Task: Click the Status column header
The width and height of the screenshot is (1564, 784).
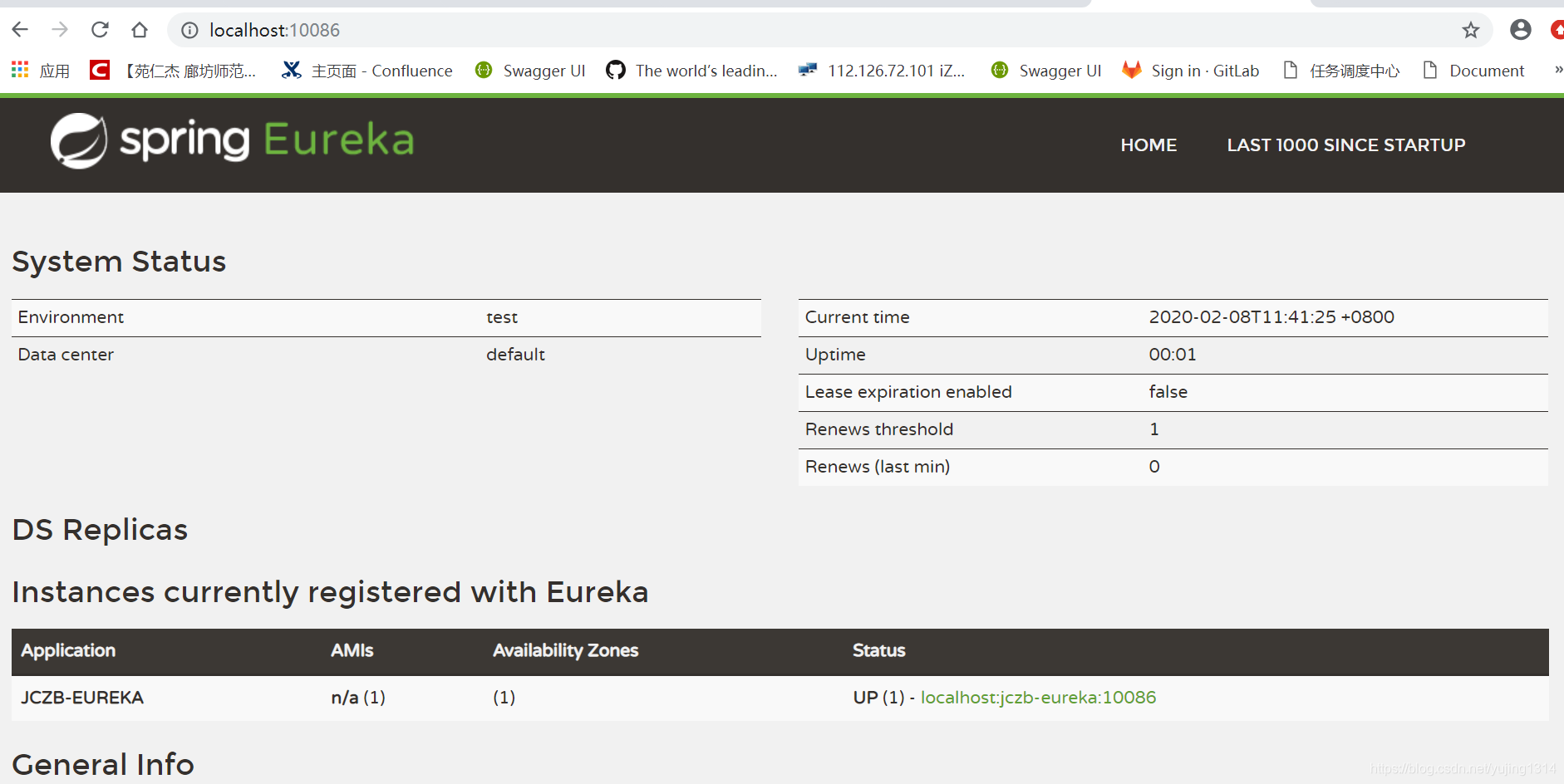Action: (879, 650)
